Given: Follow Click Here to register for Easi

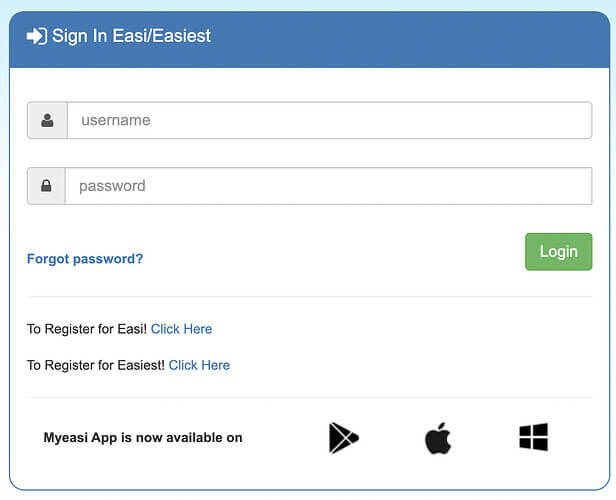Looking at the screenshot, I should (x=182, y=329).
